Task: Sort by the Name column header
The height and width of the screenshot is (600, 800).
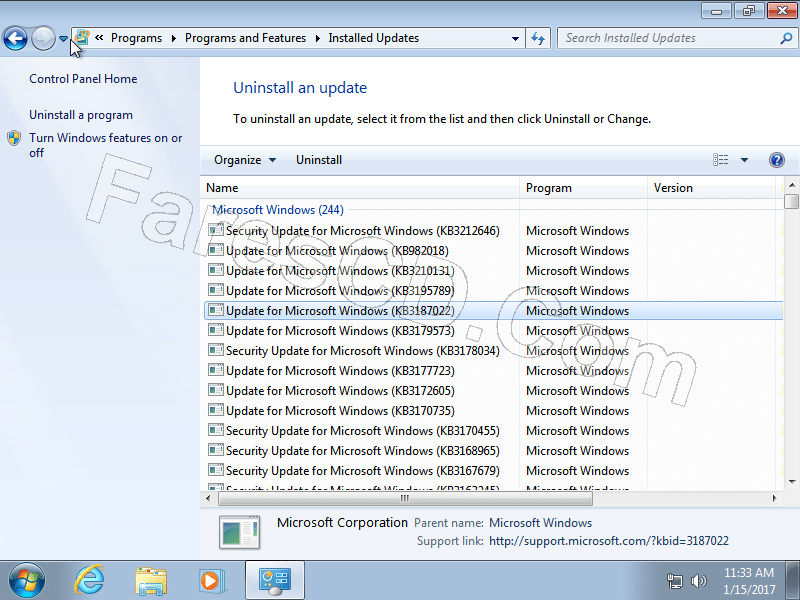Action: 360,188
